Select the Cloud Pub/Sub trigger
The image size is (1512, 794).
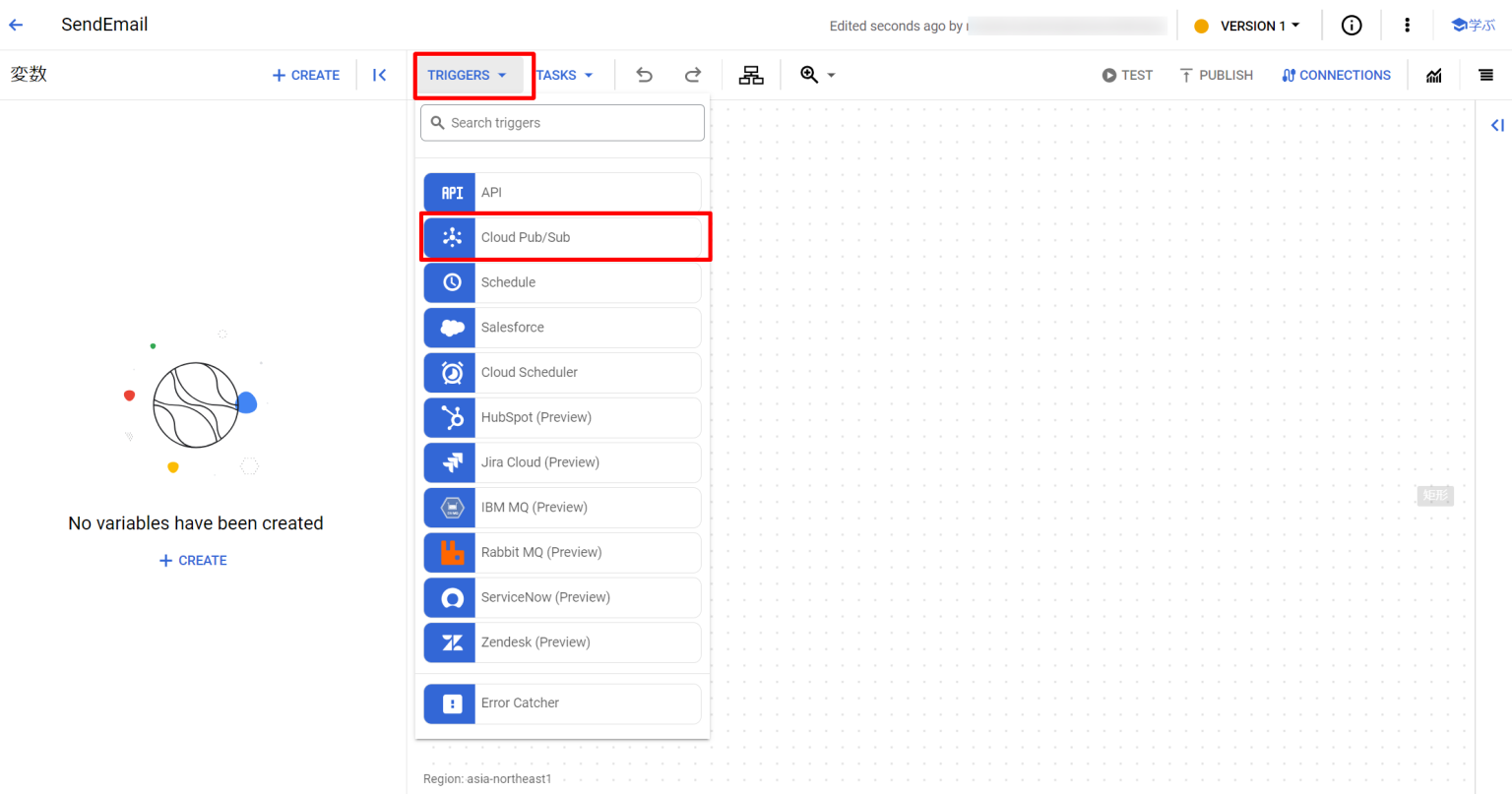click(566, 236)
